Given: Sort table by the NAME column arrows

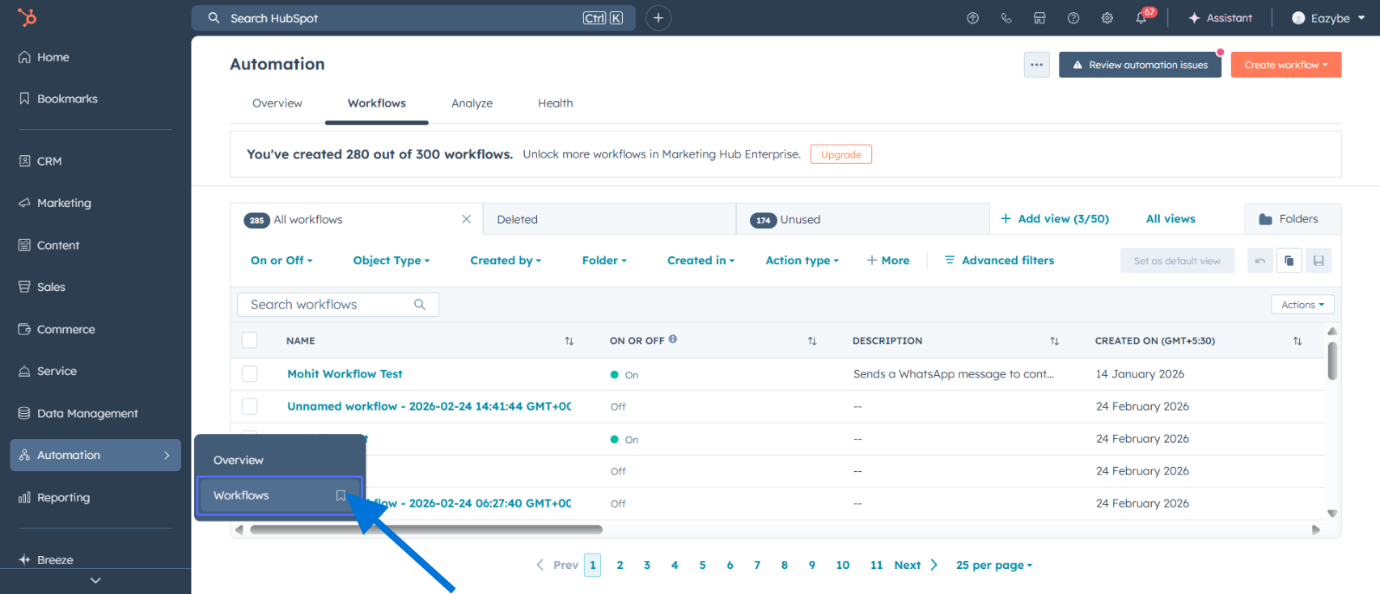Looking at the screenshot, I should pyautogui.click(x=569, y=341).
